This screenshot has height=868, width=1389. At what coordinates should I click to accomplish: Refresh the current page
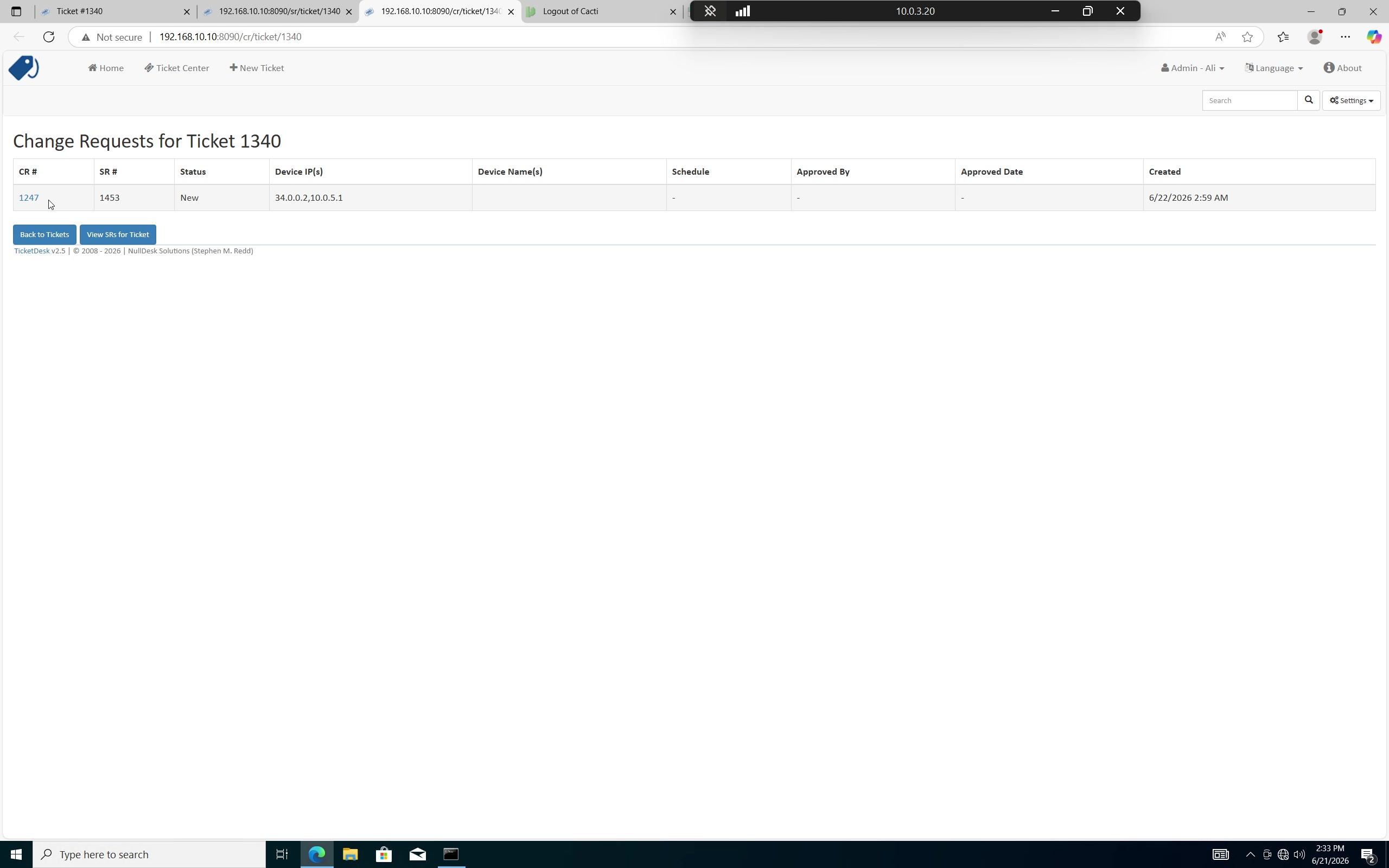[x=49, y=37]
